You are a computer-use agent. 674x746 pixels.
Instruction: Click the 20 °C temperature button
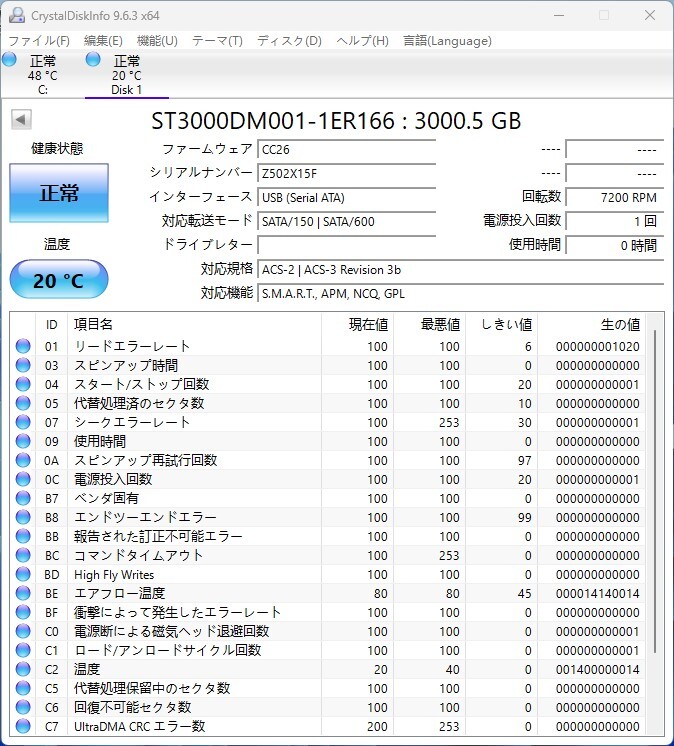pos(59,279)
